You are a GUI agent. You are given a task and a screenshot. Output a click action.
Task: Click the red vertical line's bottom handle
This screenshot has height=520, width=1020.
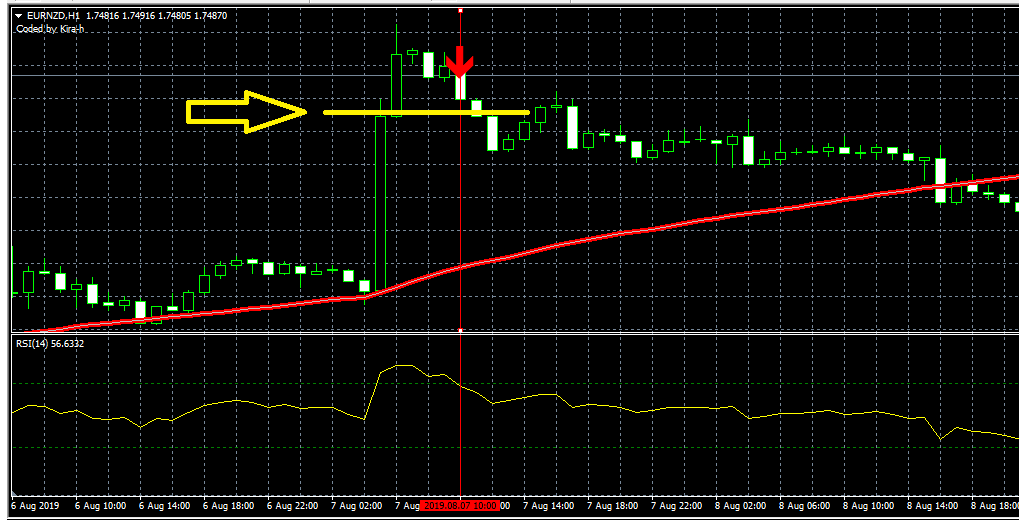coord(460,330)
